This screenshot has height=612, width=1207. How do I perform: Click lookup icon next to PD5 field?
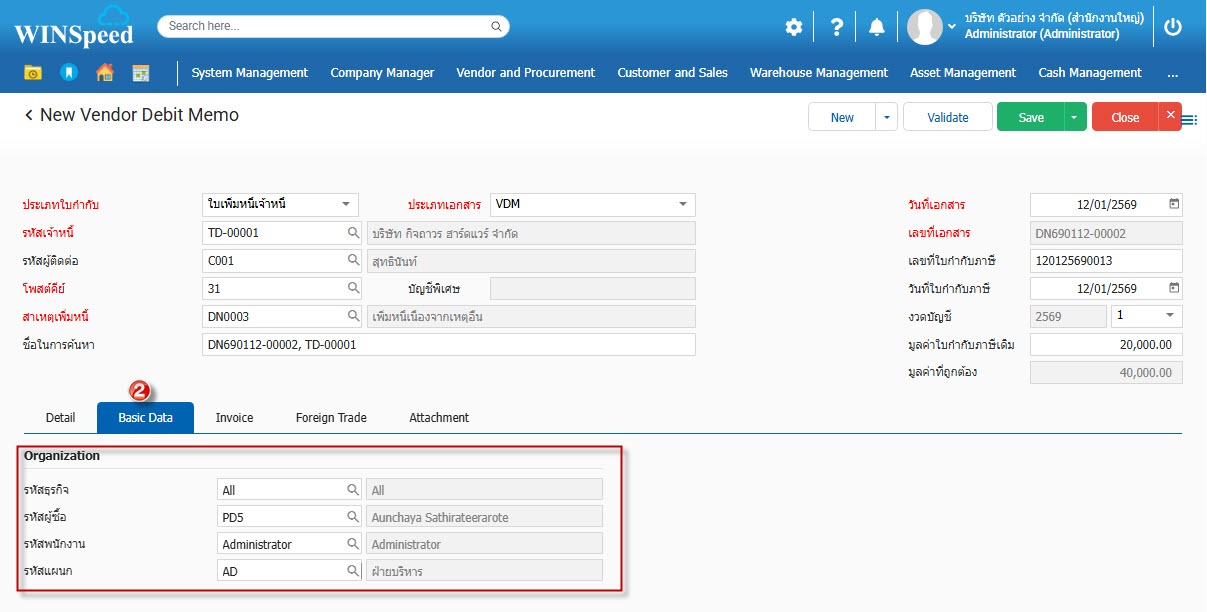[353, 517]
